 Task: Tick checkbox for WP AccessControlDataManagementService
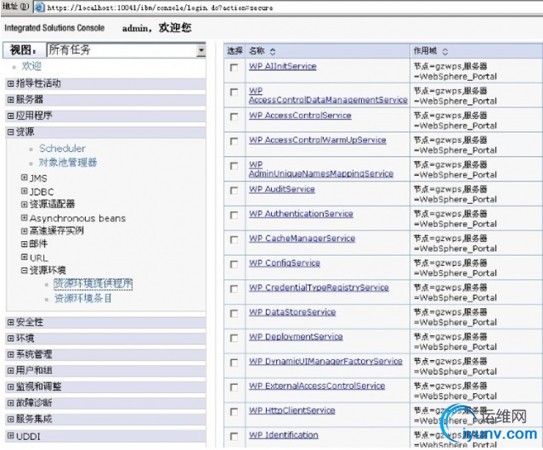coord(234,92)
